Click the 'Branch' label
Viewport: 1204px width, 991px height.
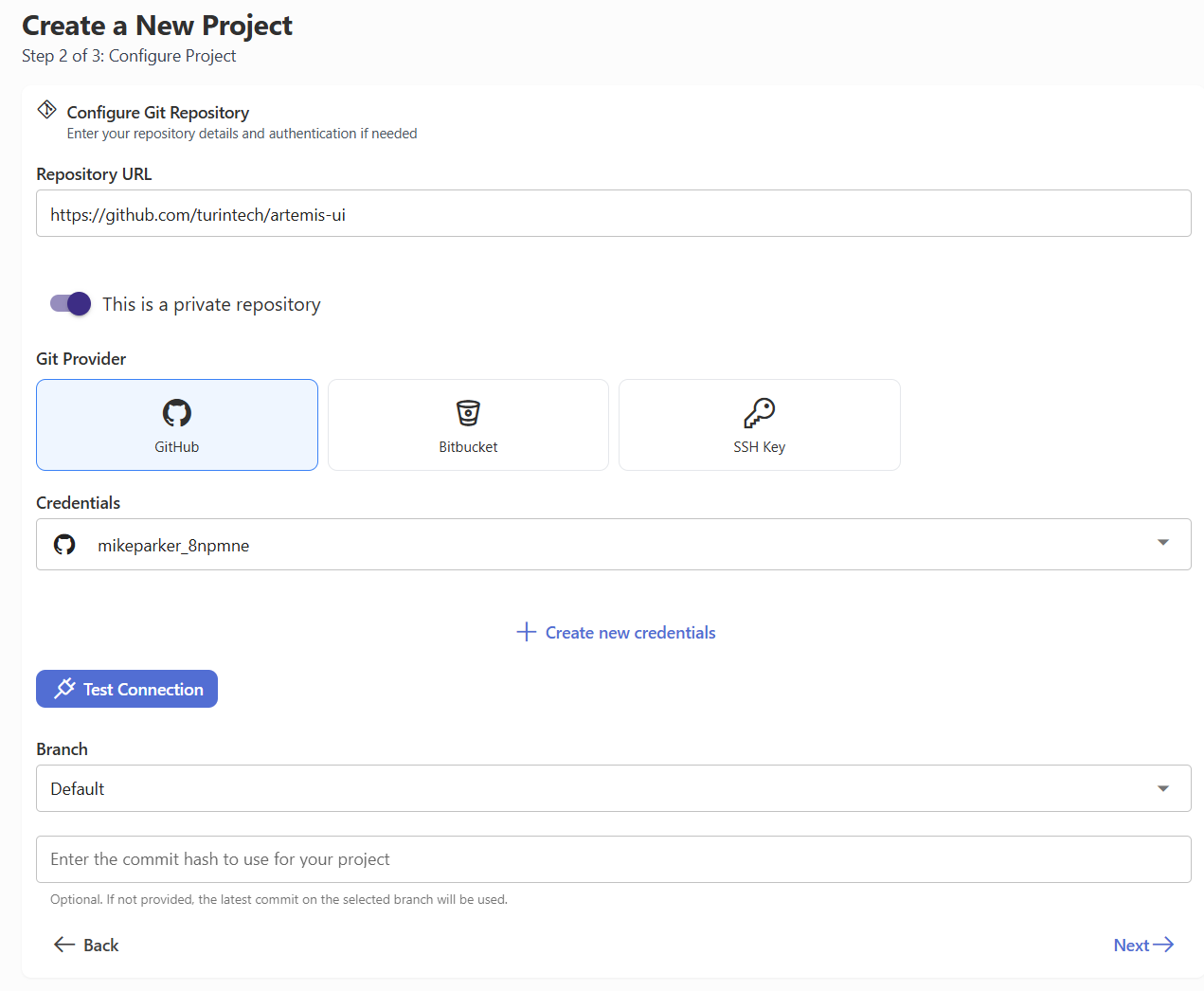pos(63,749)
